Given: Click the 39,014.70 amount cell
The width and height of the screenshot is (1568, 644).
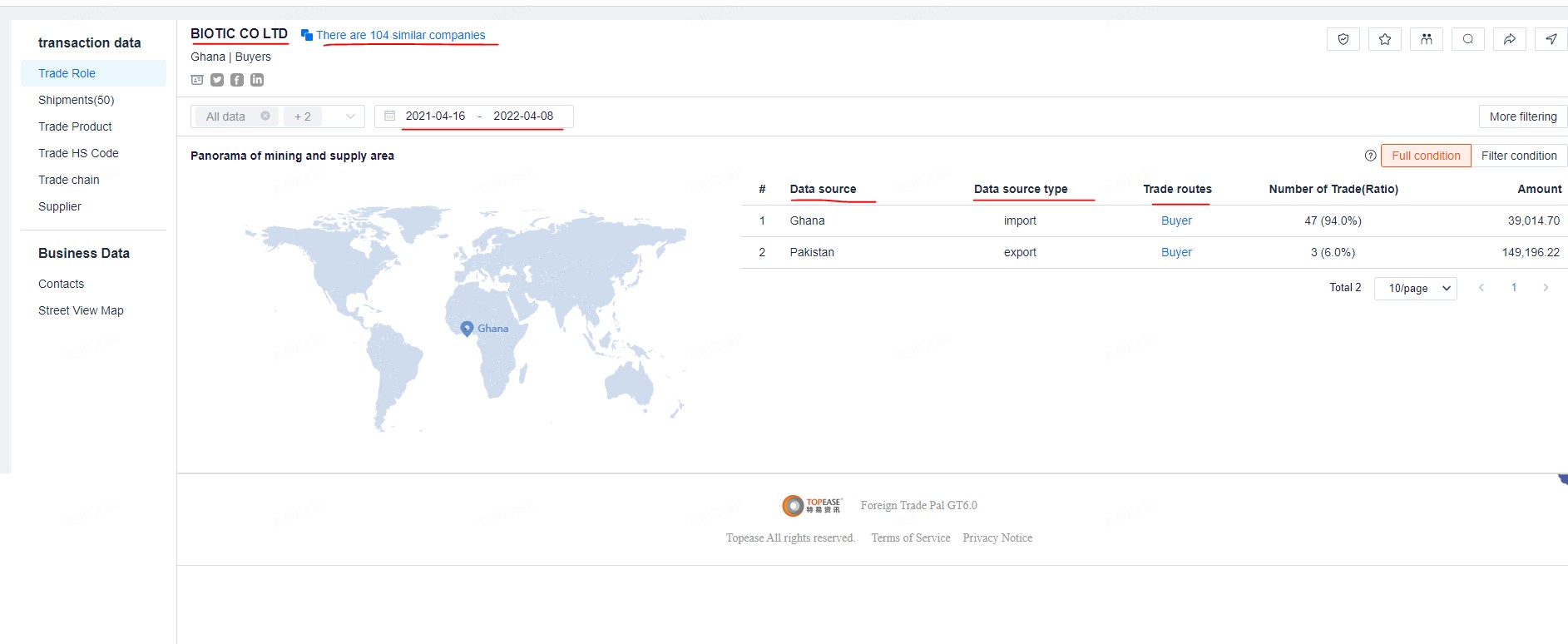Looking at the screenshot, I should [x=1534, y=220].
